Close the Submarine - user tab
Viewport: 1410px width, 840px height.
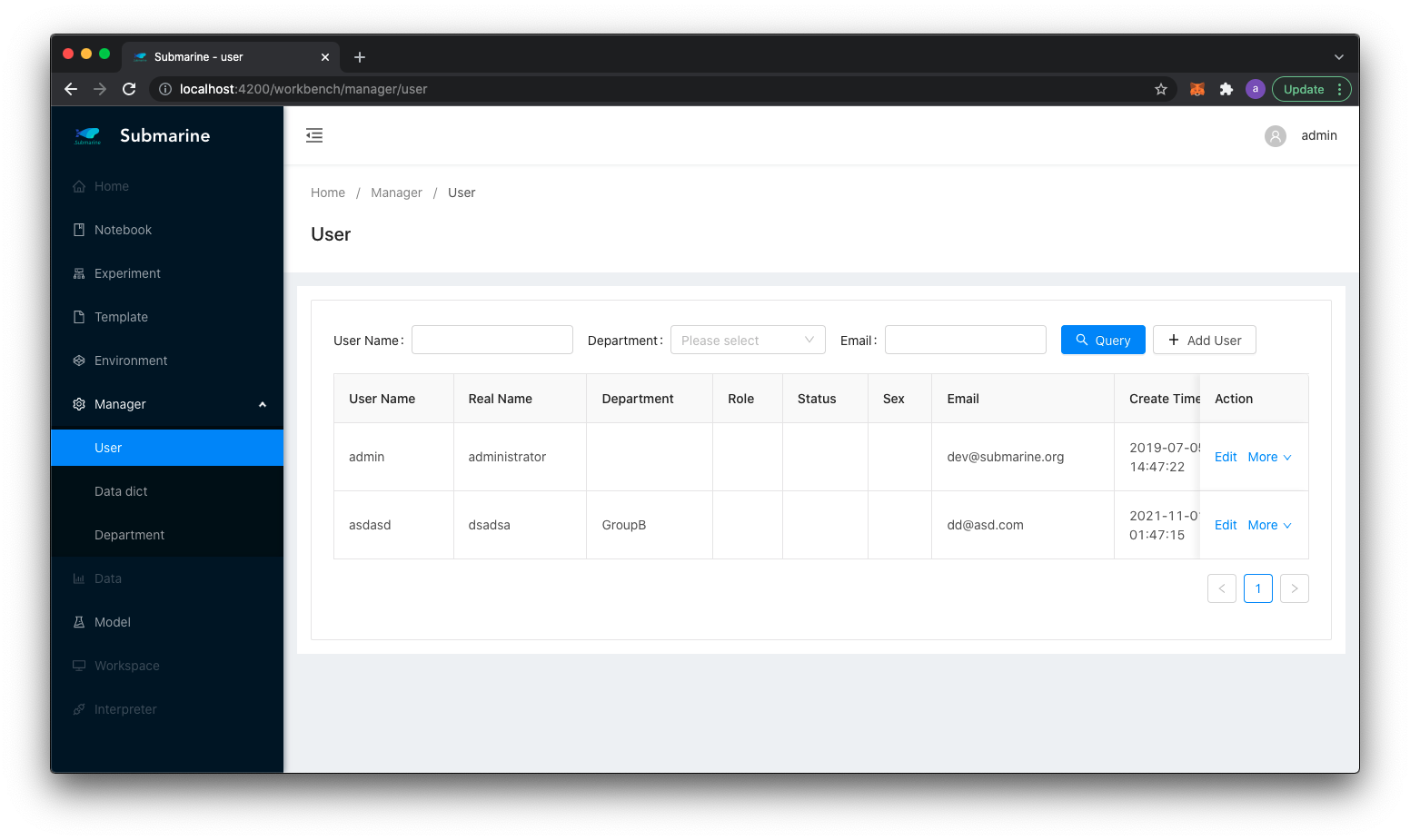[325, 57]
